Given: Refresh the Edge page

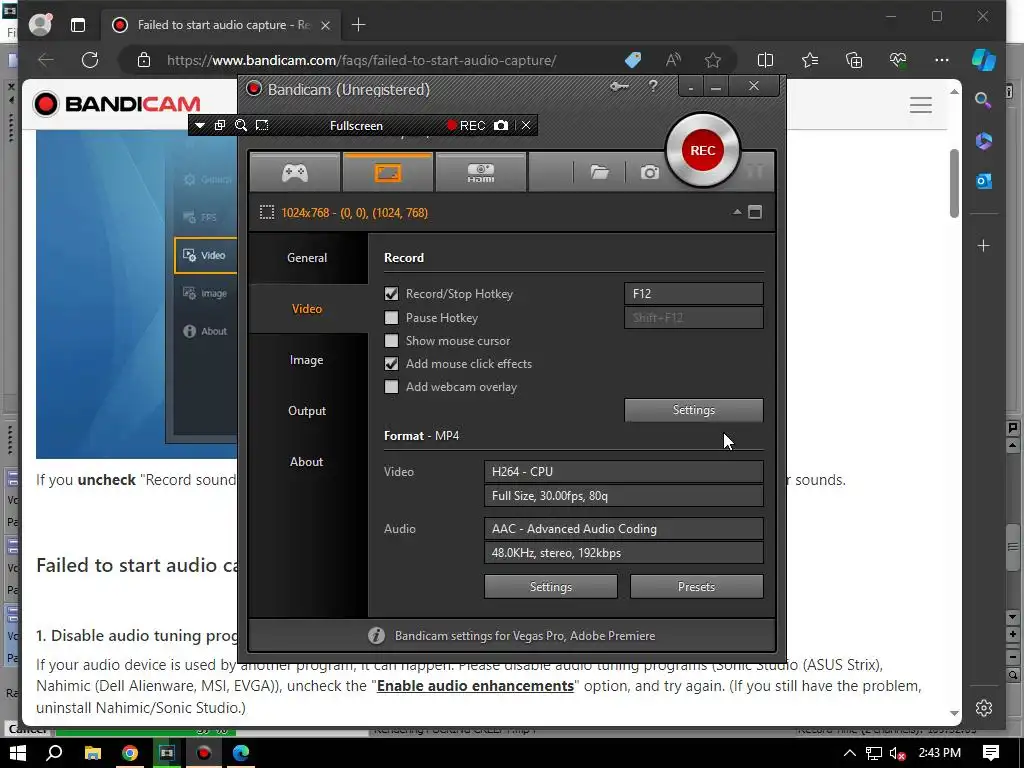Looking at the screenshot, I should 90,60.
